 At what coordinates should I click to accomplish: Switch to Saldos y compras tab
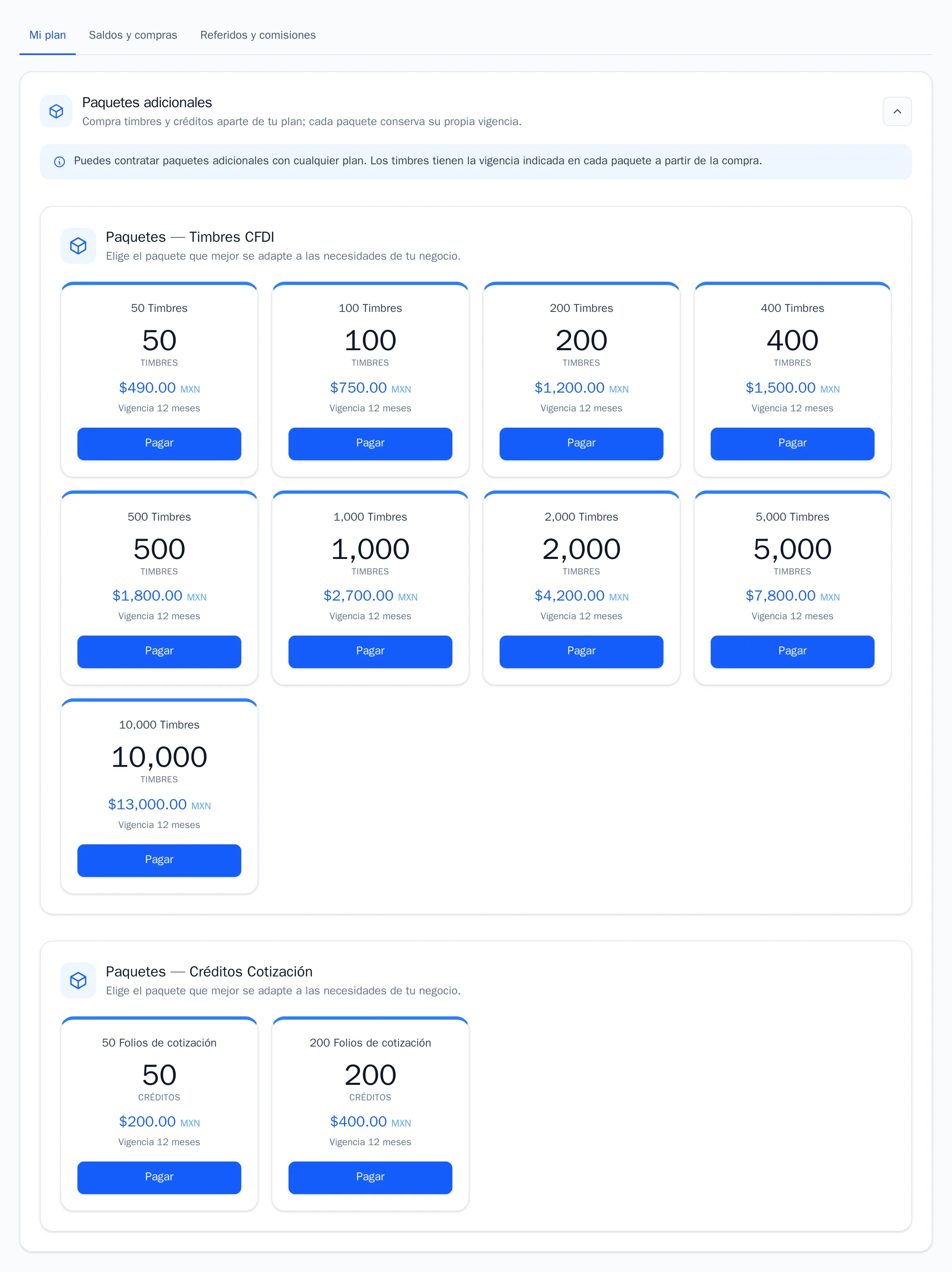[x=133, y=35]
